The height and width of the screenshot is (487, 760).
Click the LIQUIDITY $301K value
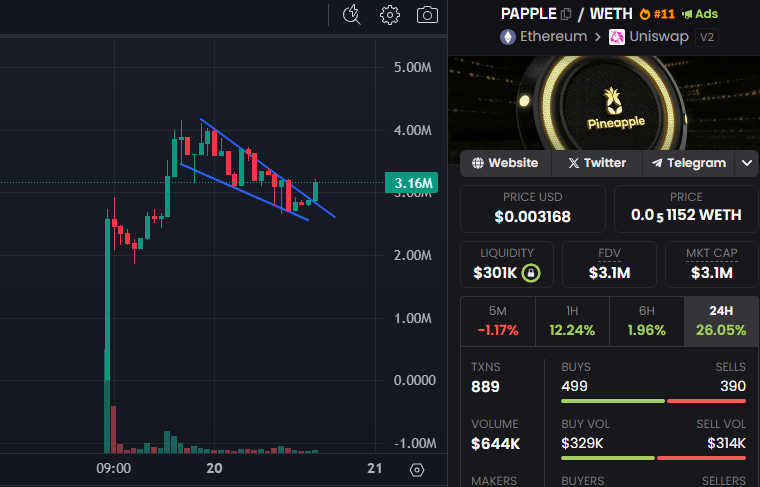[495, 273]
